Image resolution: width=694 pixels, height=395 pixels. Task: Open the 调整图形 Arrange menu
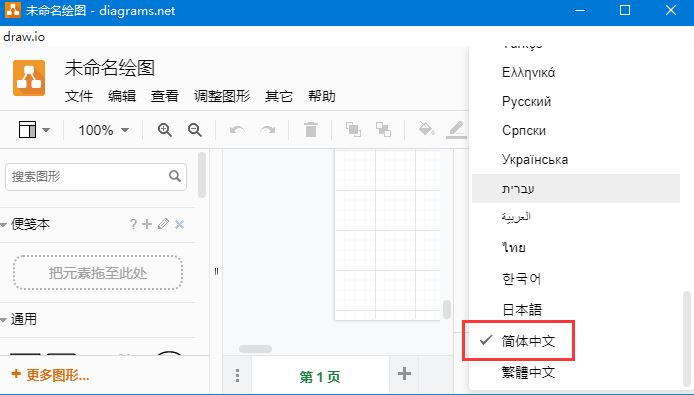point(222,96)
